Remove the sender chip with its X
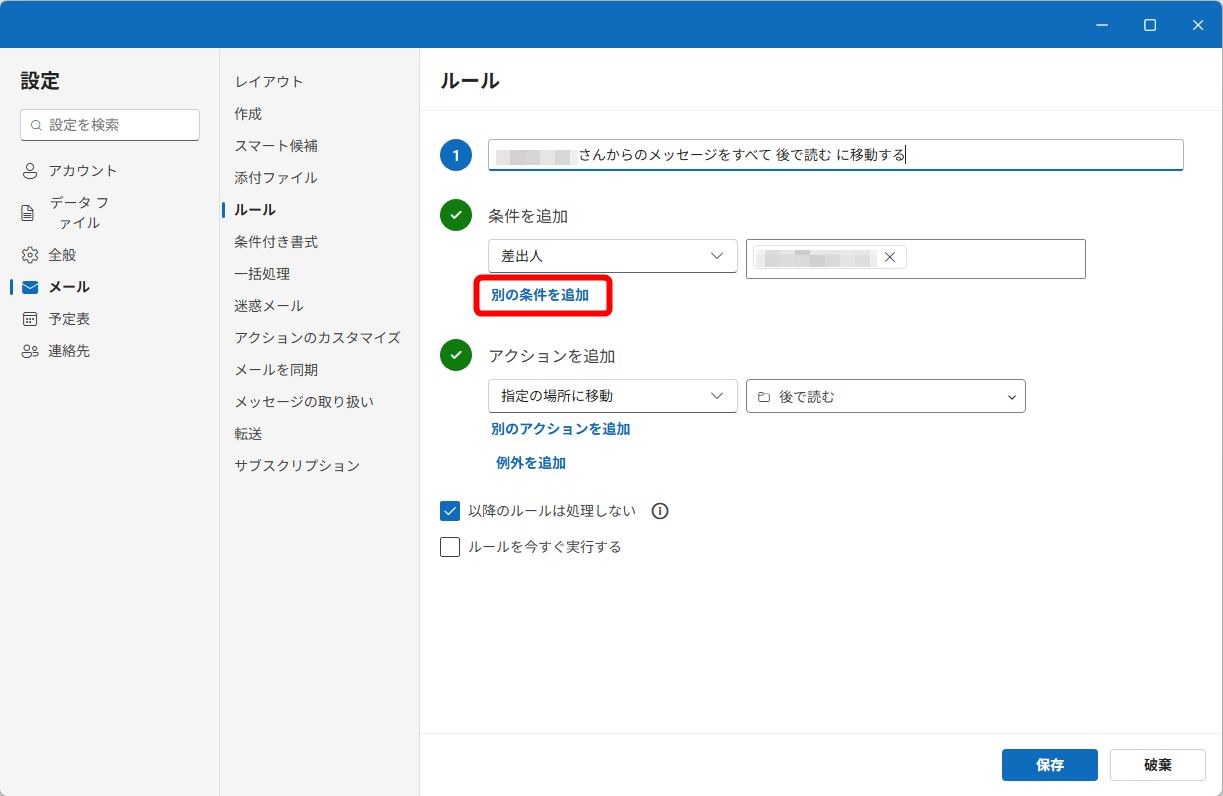 coord(889,257)
